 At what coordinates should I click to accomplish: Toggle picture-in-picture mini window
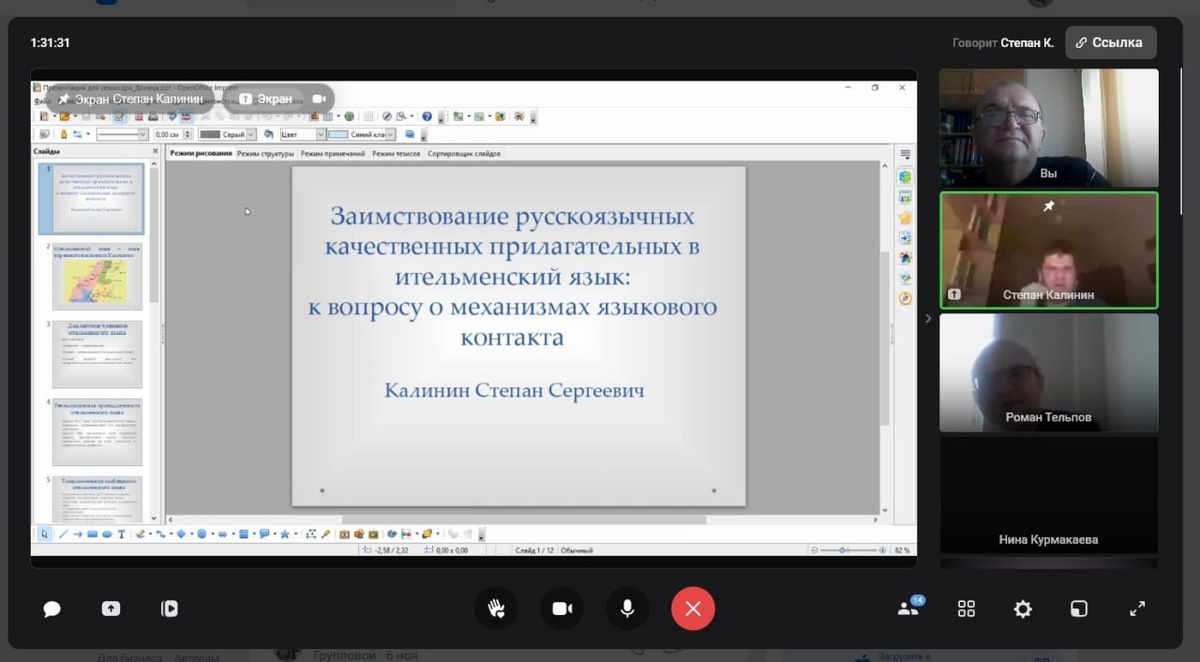1079,608
